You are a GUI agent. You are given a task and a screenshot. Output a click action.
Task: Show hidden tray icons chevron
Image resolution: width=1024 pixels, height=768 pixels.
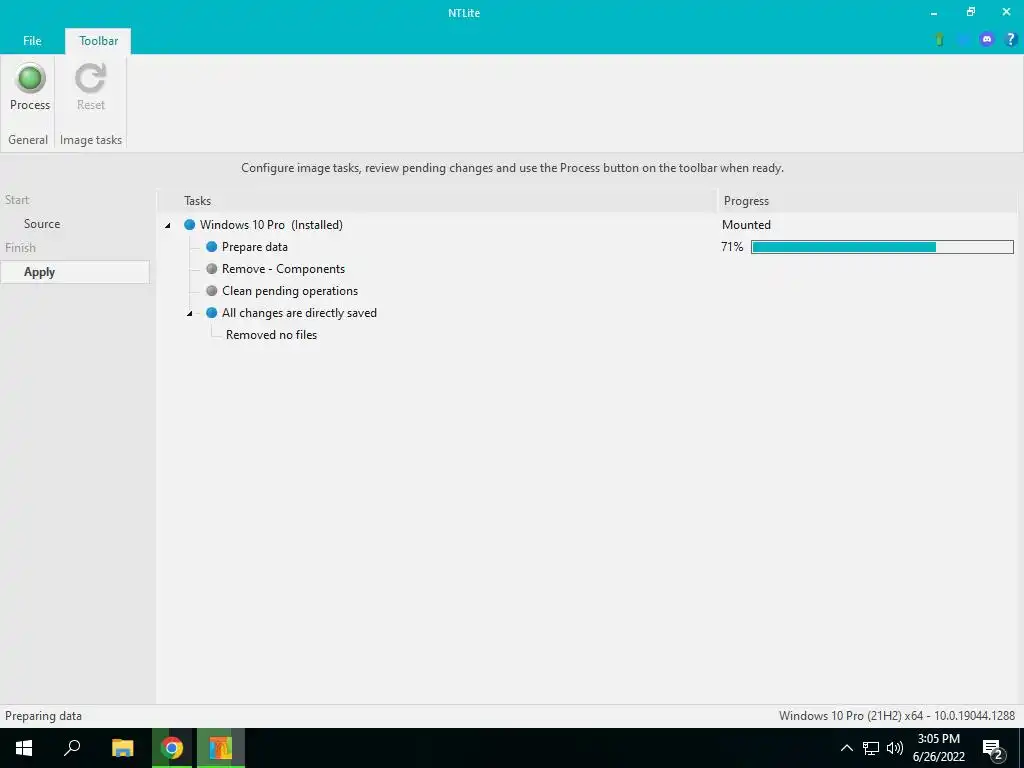point(846,748)
